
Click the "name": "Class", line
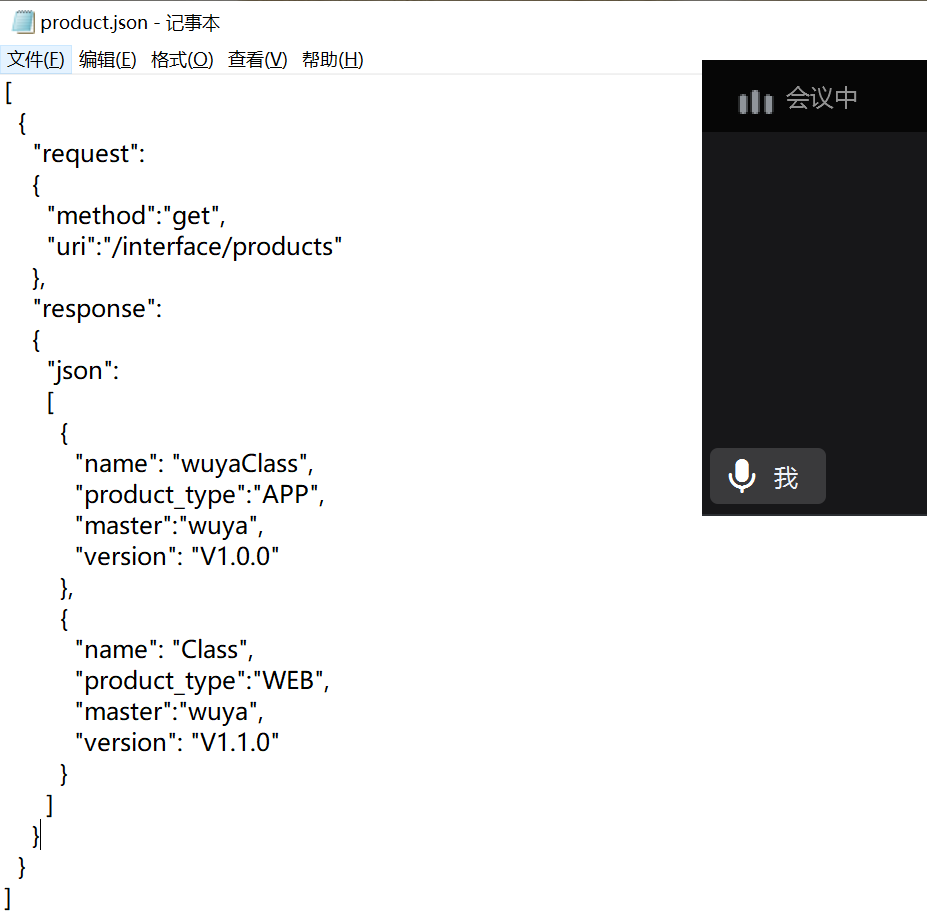(164, 649)
